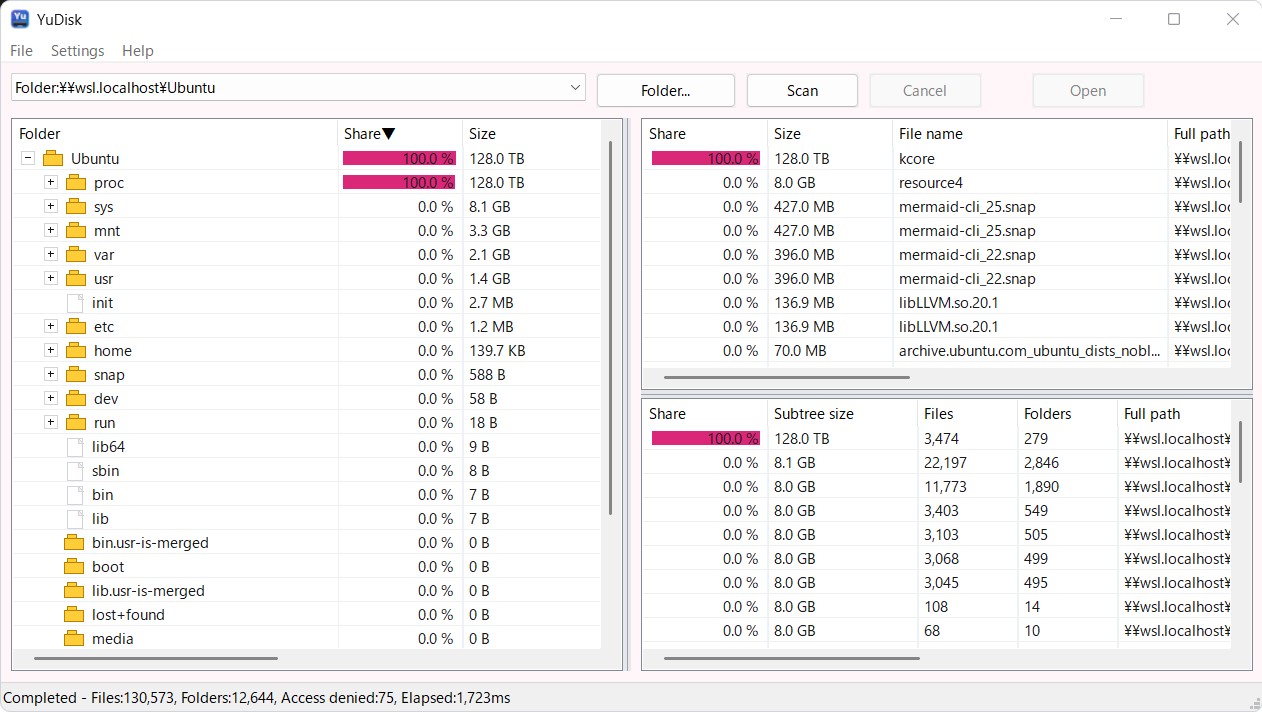Image resolution: width=1262 pixels, height=712 pixels.
Task: Click the usr folder icon
Action: (76, 278)
